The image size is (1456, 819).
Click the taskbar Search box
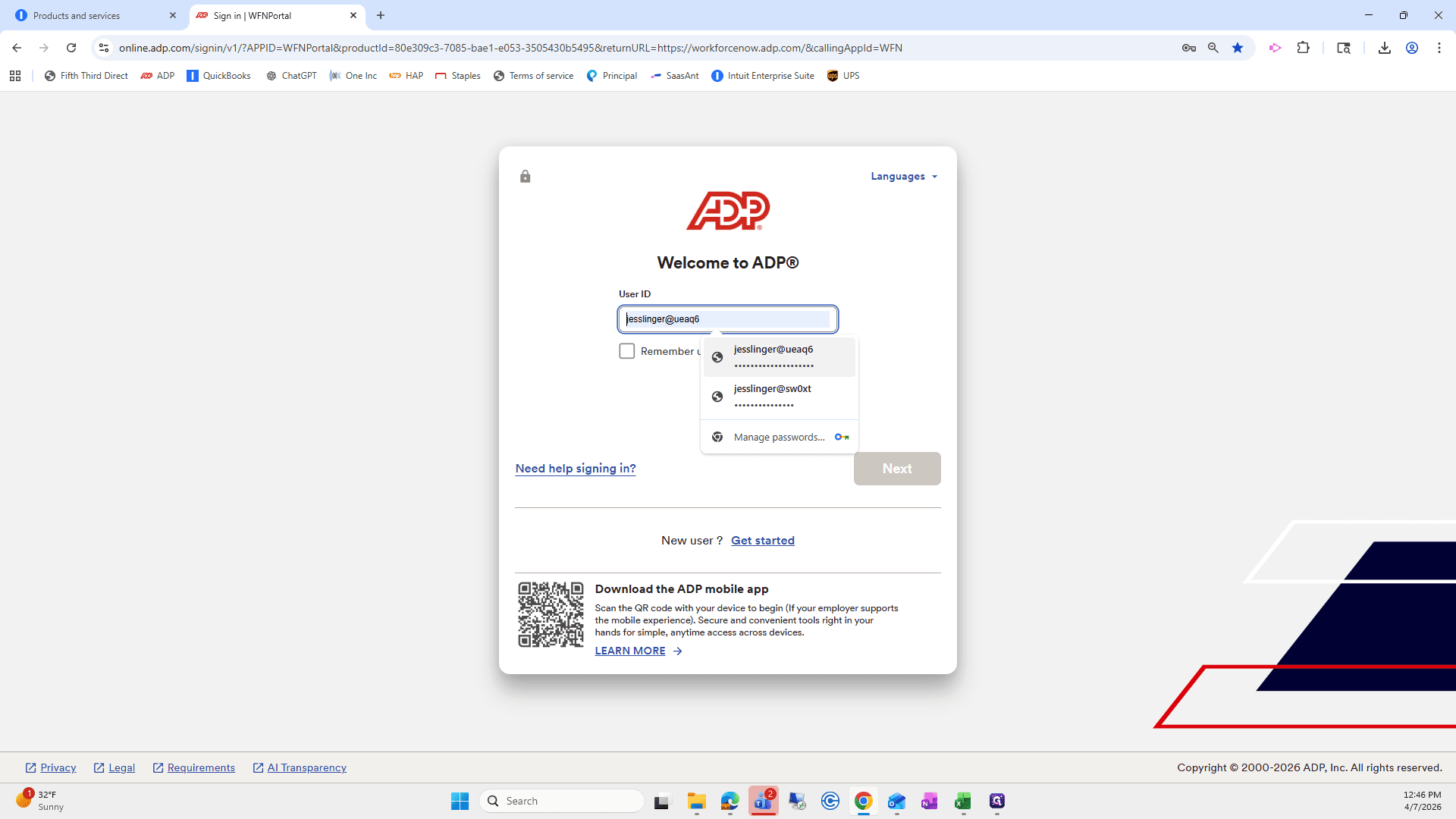[562, 801]
